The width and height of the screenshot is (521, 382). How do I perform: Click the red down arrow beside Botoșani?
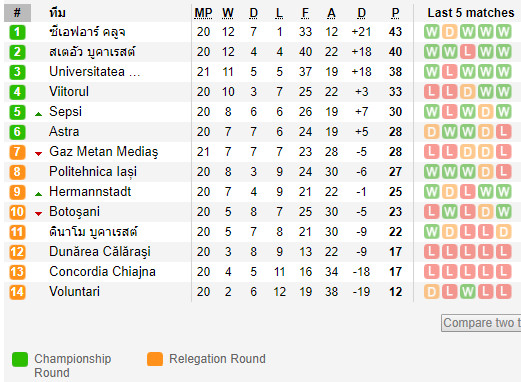pyautogui.click(x=39, y=214)
